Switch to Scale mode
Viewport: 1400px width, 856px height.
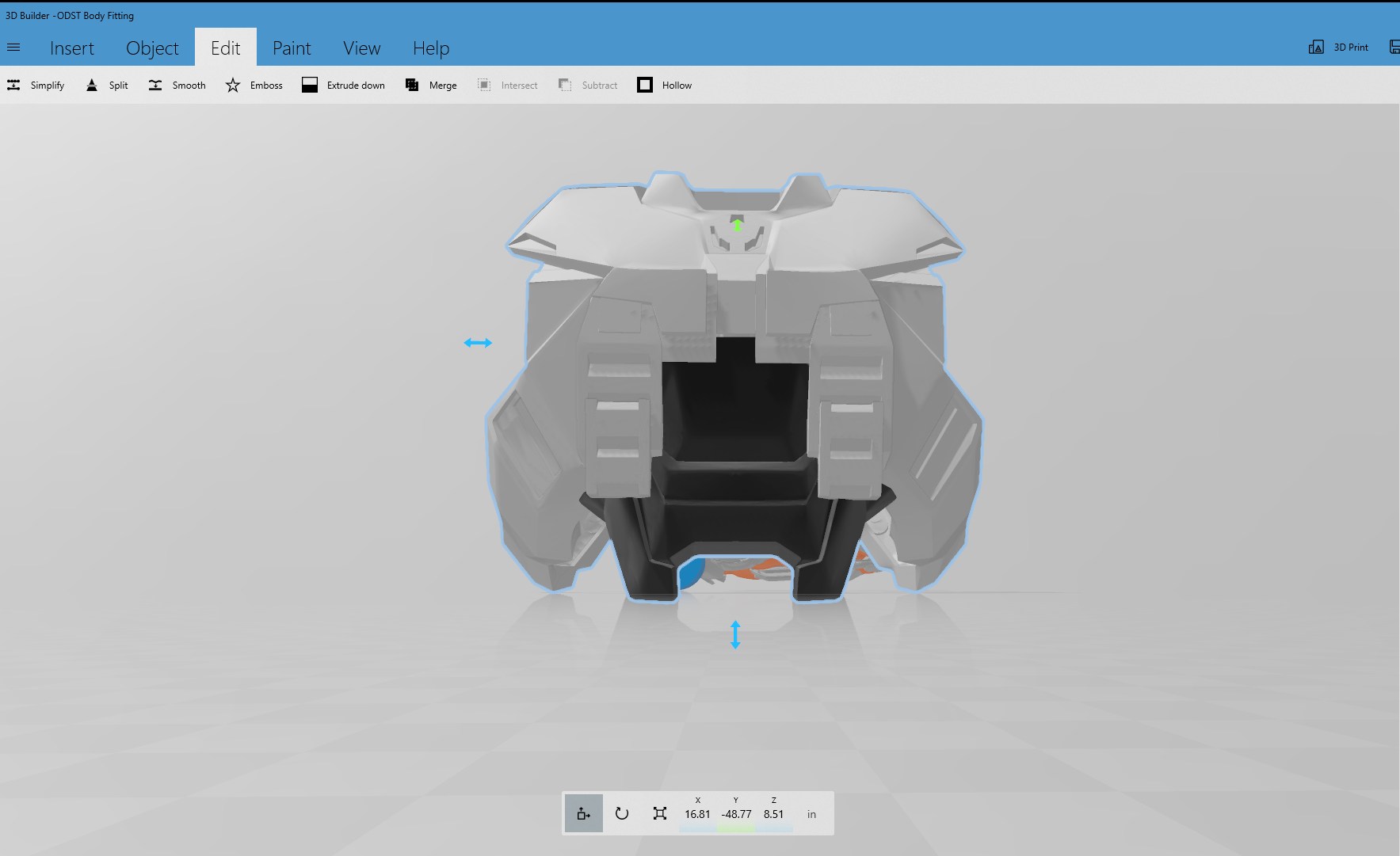coord(660,813)
